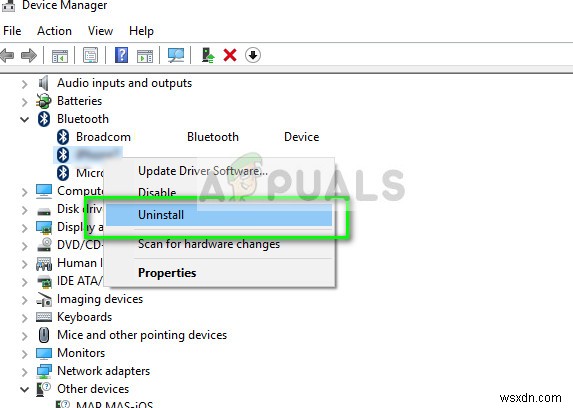Toggle the console tree pane icon
Image resolution: width=573 pixels, height=408 pixels.
(x=60, y=56)
